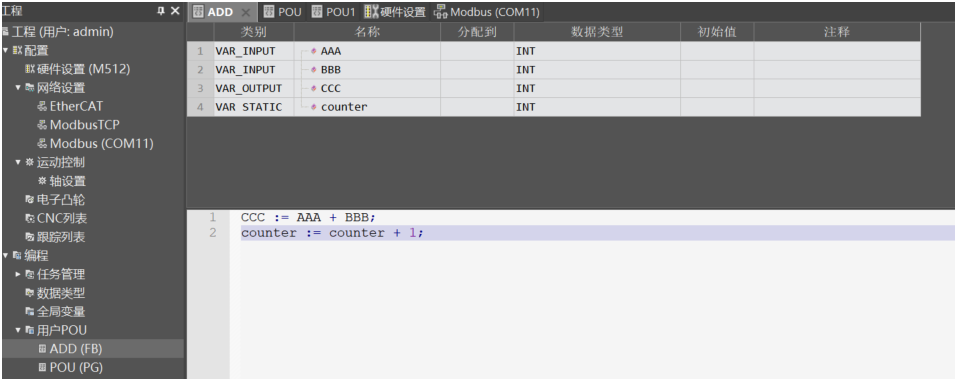Open the 数据类型 item
Viewport: 955px width, 379px height.
pyautogui.click(x=61, y=293)
